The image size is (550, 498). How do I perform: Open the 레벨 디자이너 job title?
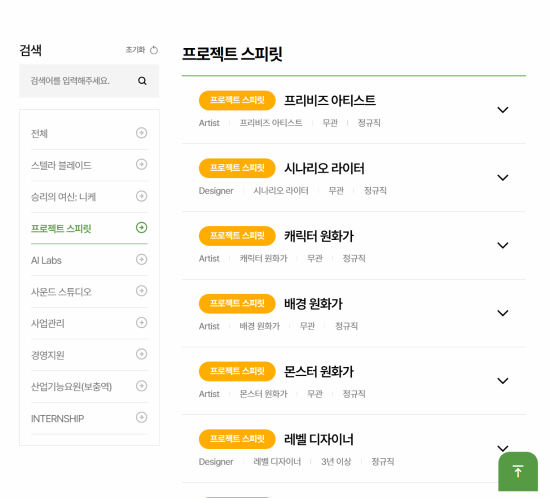click(318, 439)
